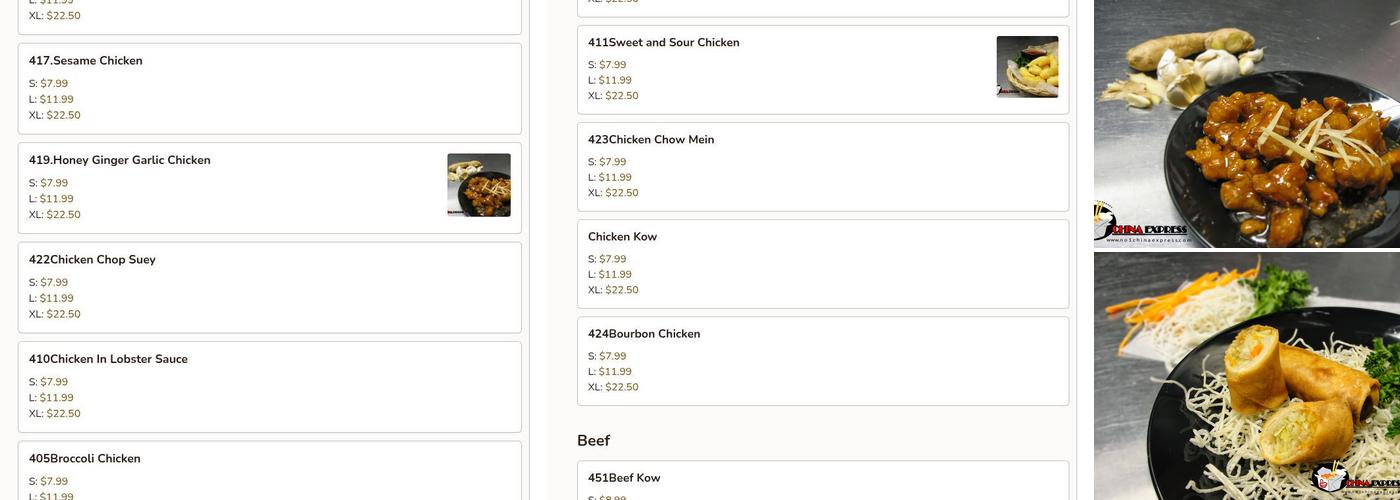The image size is (1400, 500).
Task: Click the Sweet and Sour Chicken thumbnail
Action: tap(1027, 67)
